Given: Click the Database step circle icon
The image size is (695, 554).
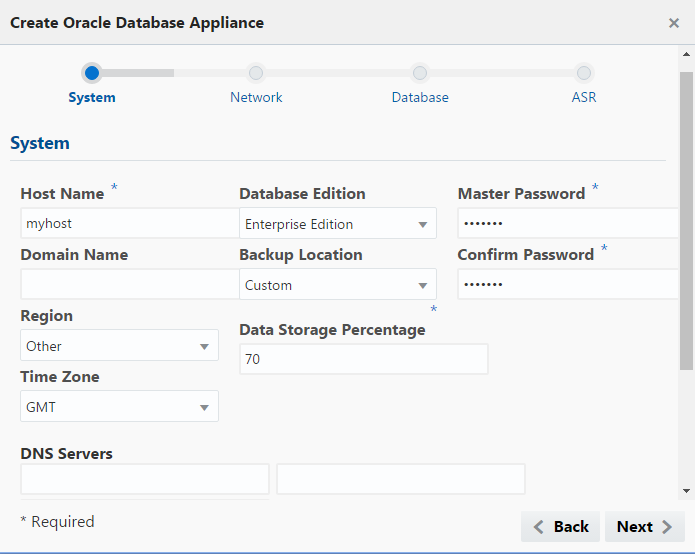Looking at the screenshot, I should click(x=420, y=73).
